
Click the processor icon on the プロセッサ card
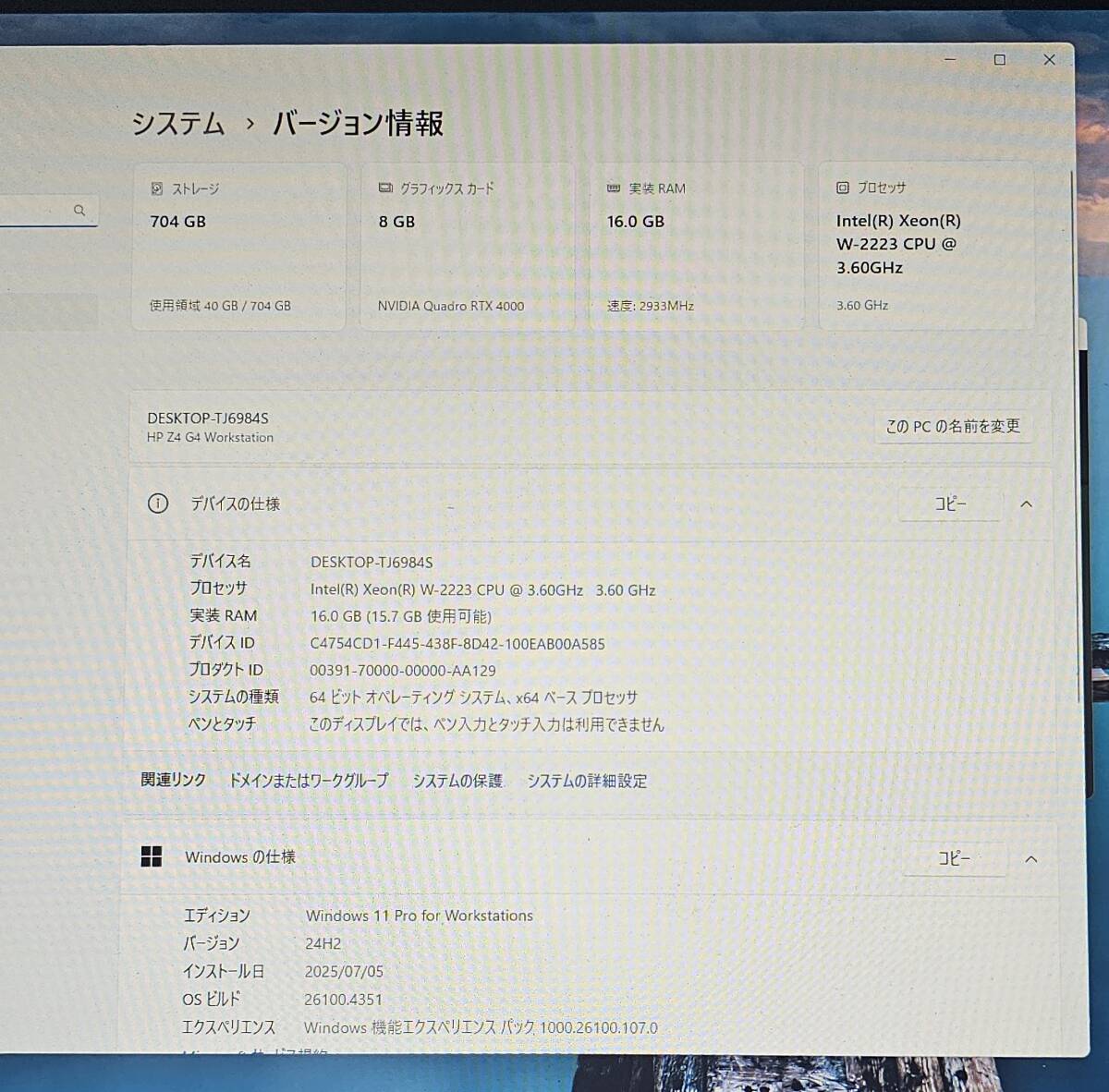tap(843, 188)
